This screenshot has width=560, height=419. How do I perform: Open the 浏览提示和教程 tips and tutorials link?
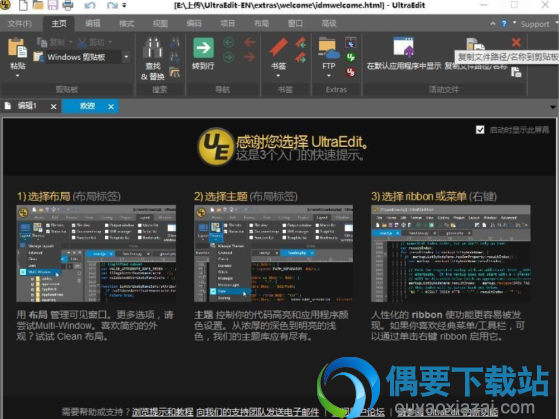point(162,412)
